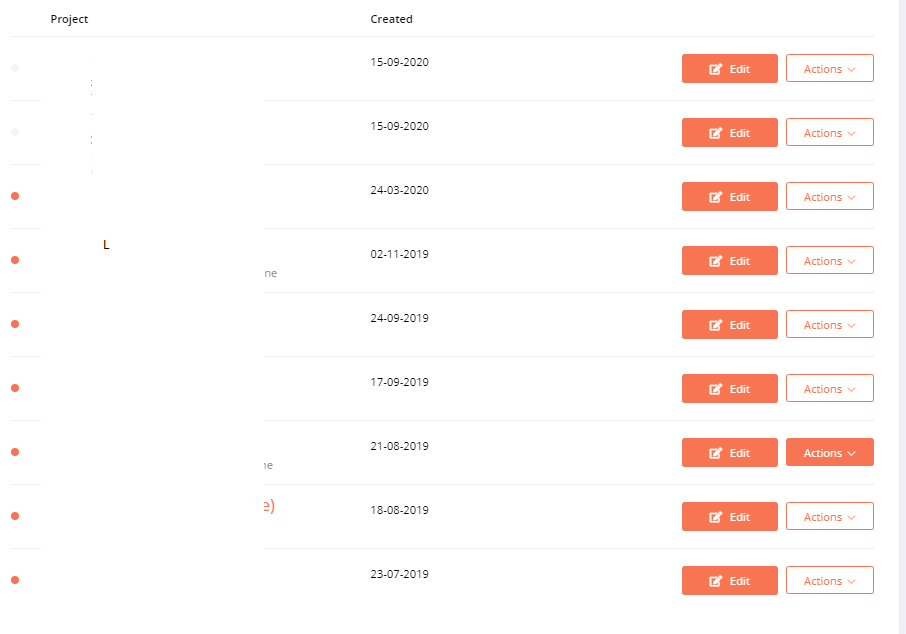Sort by the Created column header
Viewport: 906px width, 634px height.
(391, 19)
